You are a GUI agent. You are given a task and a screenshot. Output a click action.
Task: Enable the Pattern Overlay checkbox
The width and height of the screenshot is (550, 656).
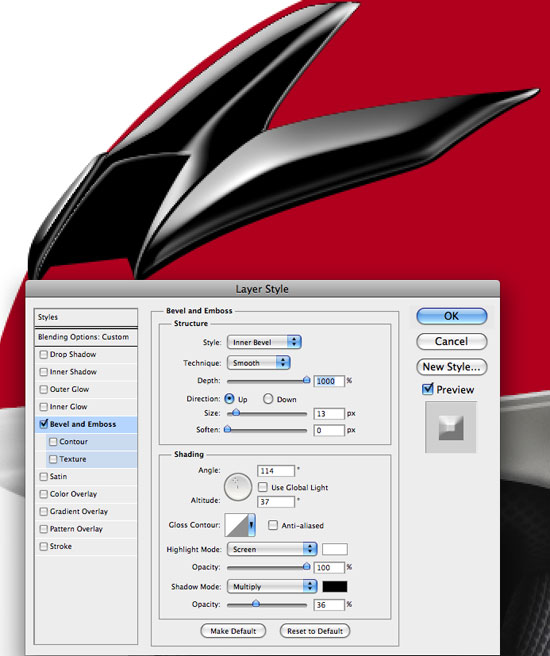tap(43, 529)
